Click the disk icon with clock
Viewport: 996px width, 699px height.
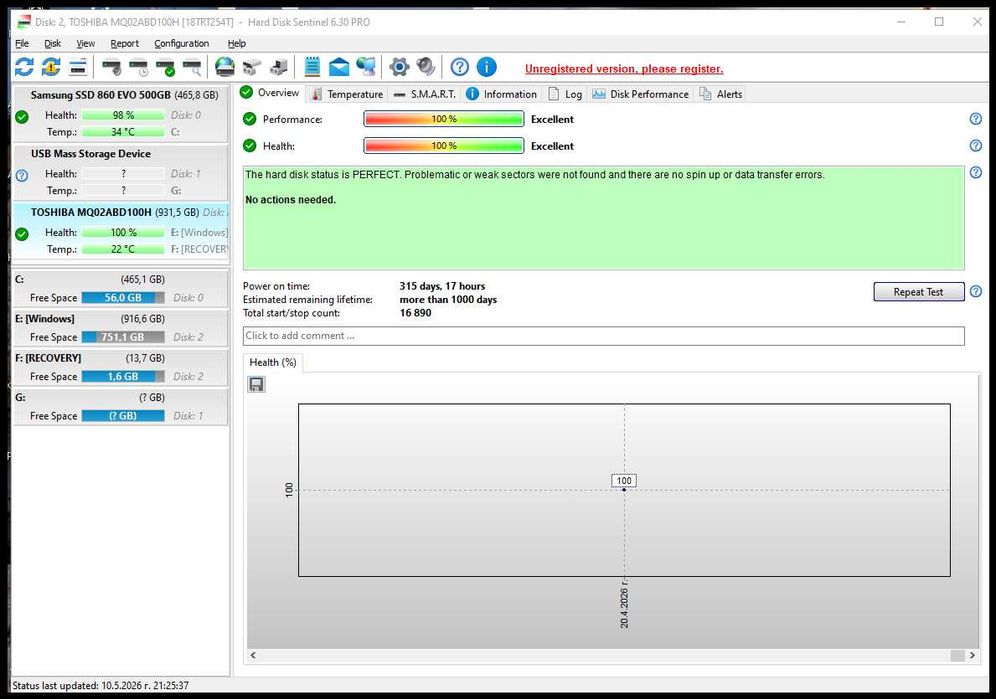coord(138,67)
